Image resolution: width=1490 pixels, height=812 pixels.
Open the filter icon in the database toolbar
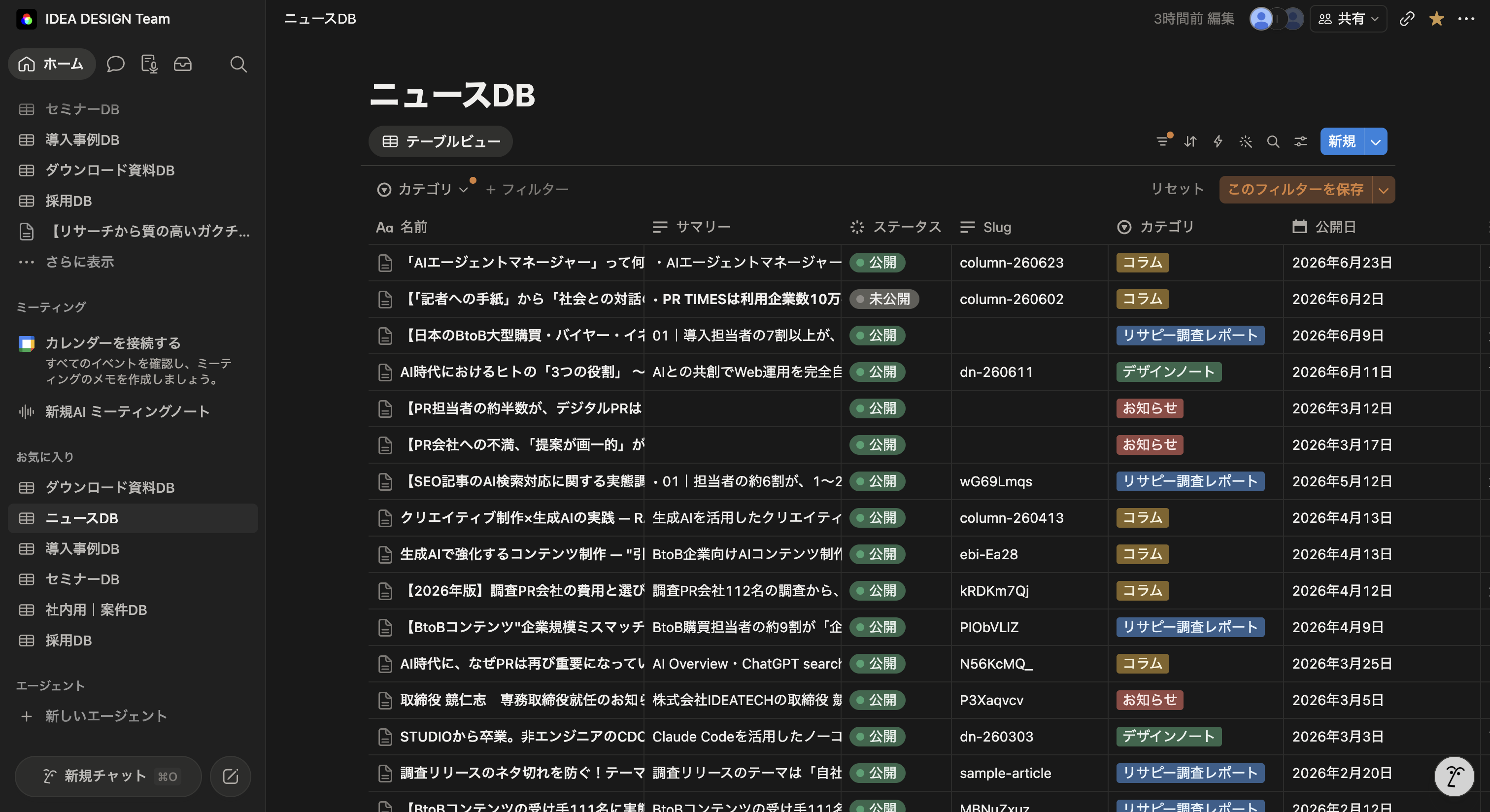[x=1163, y=141]
